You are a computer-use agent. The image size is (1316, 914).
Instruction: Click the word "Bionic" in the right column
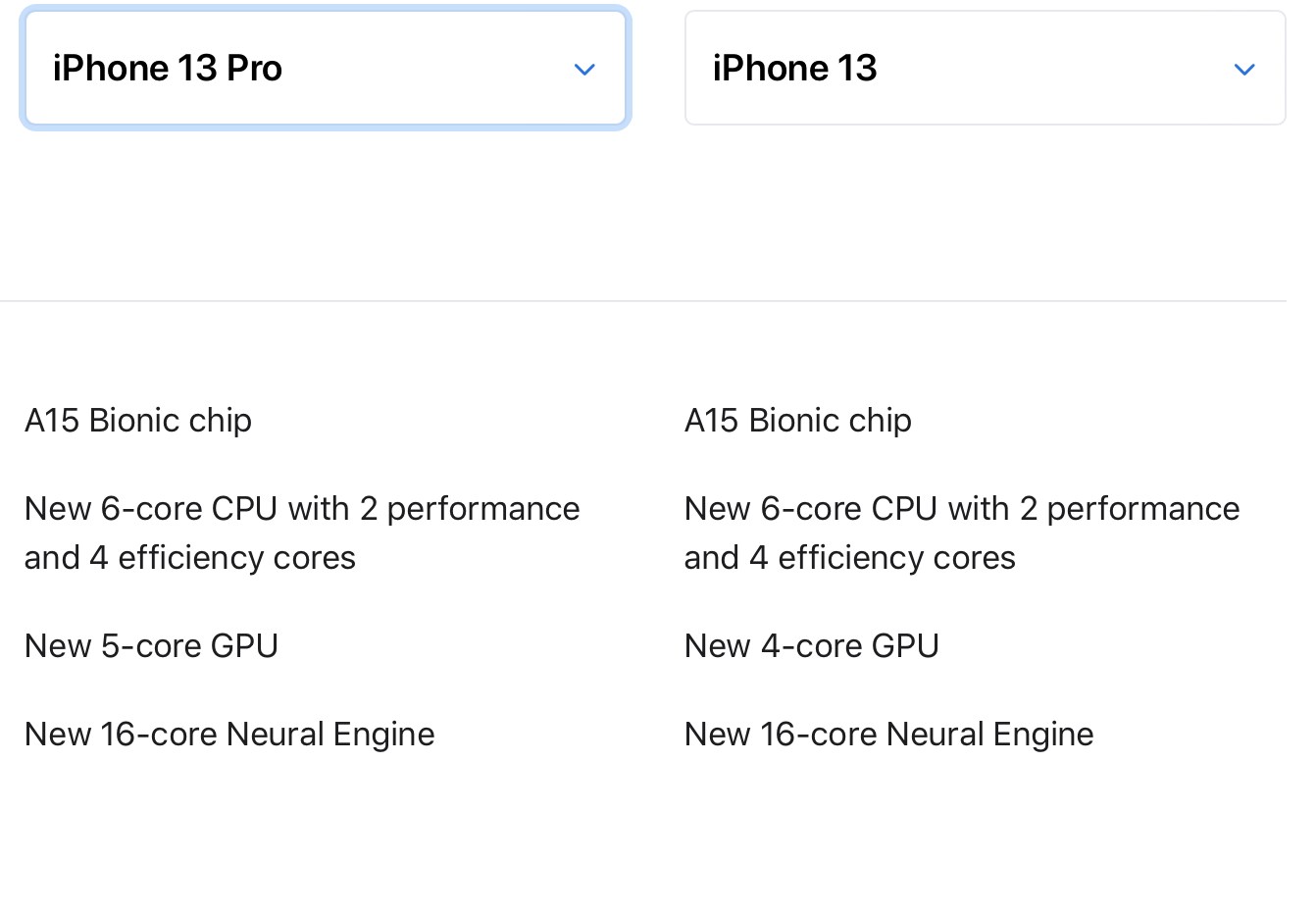794,421
